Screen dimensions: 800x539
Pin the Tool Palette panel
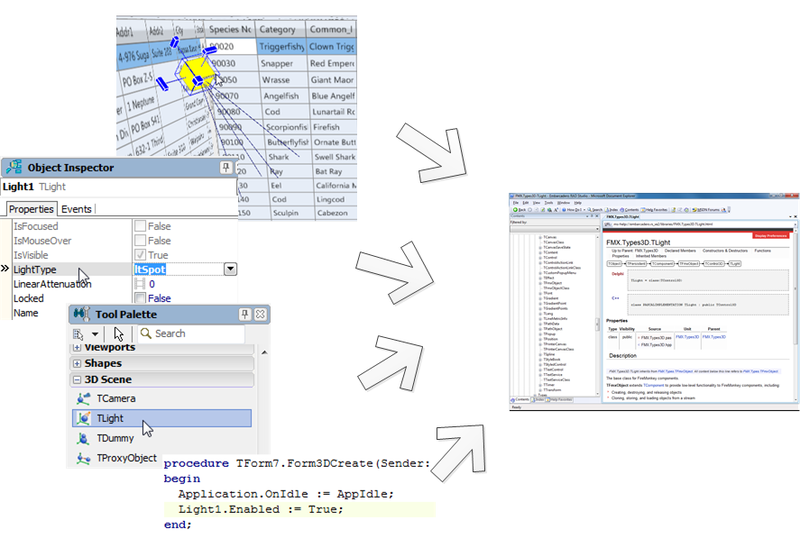[245, 314]
